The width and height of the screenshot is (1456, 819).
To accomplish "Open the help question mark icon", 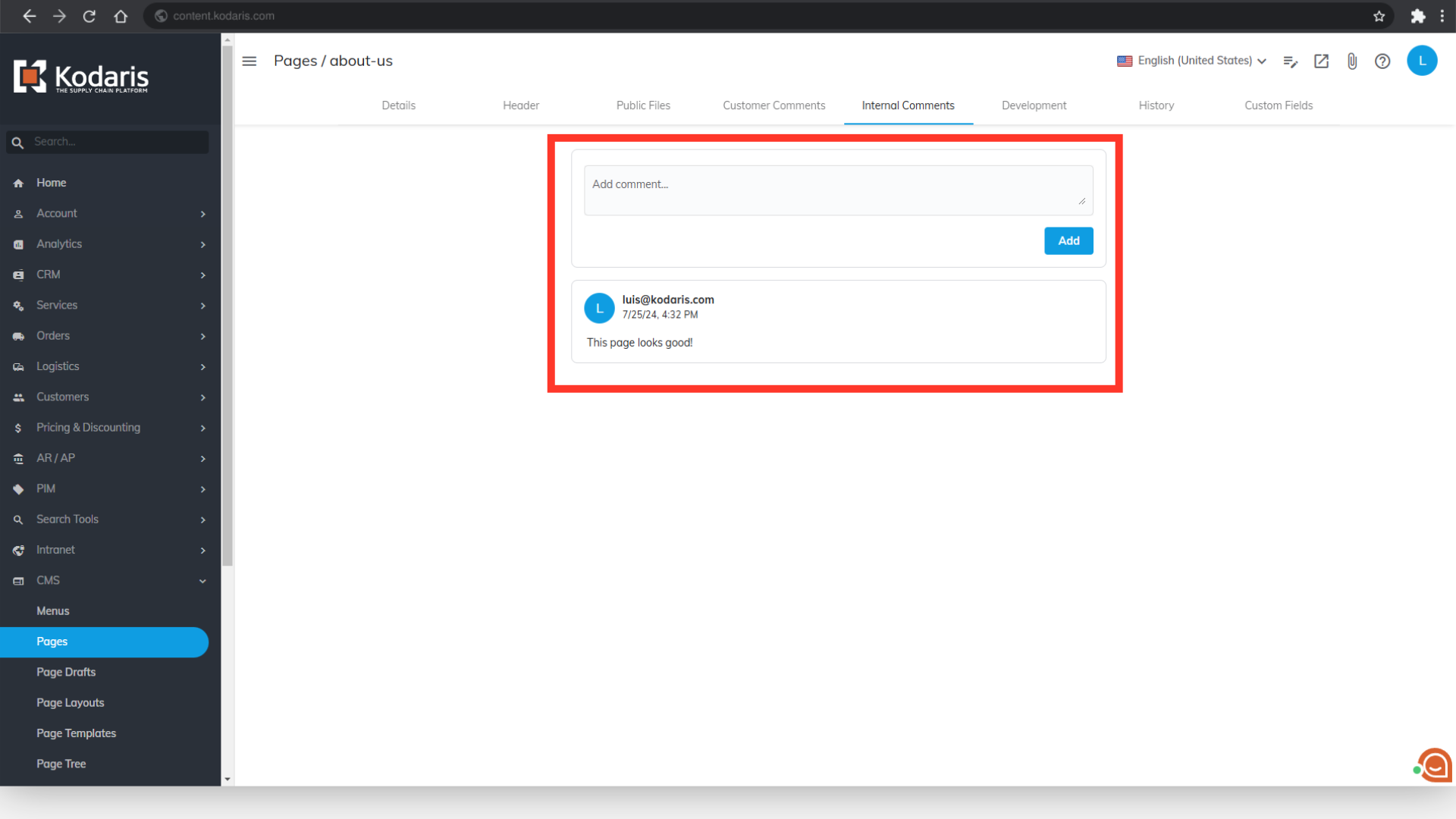I will (x=1382, y=61).
